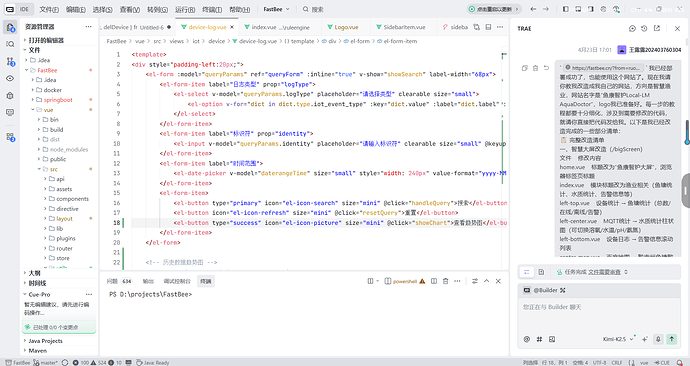The height and width of the screenshot is (366, 690).
Task: Click the CRLF line ending indicator
Action: pos(617,362)
